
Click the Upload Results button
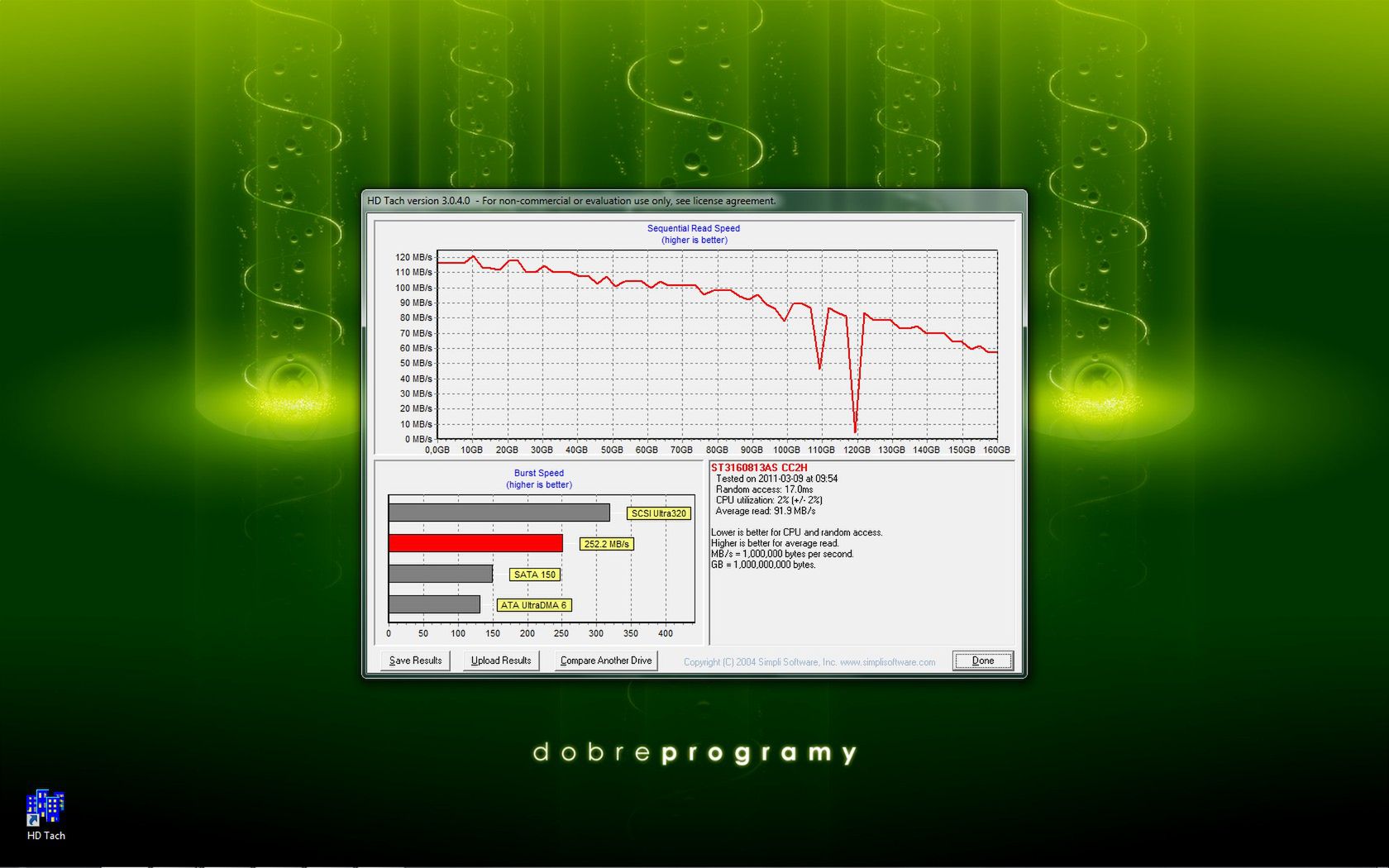pos(500,661)
